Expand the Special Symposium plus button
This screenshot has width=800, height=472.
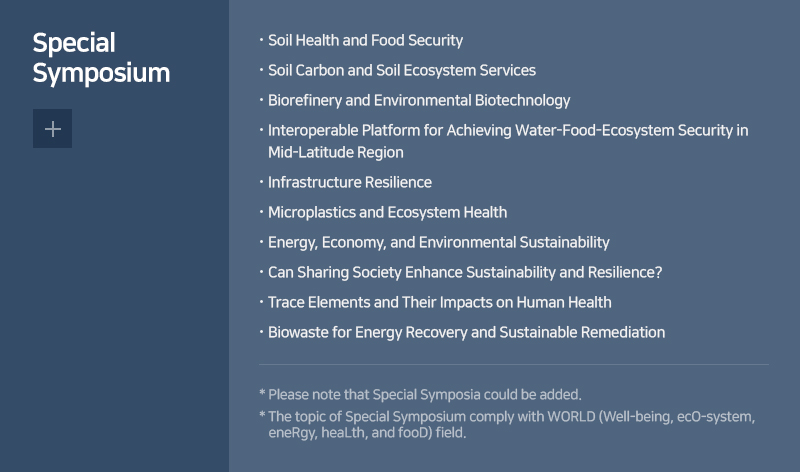pyautogui.click(x=53, y=129)
